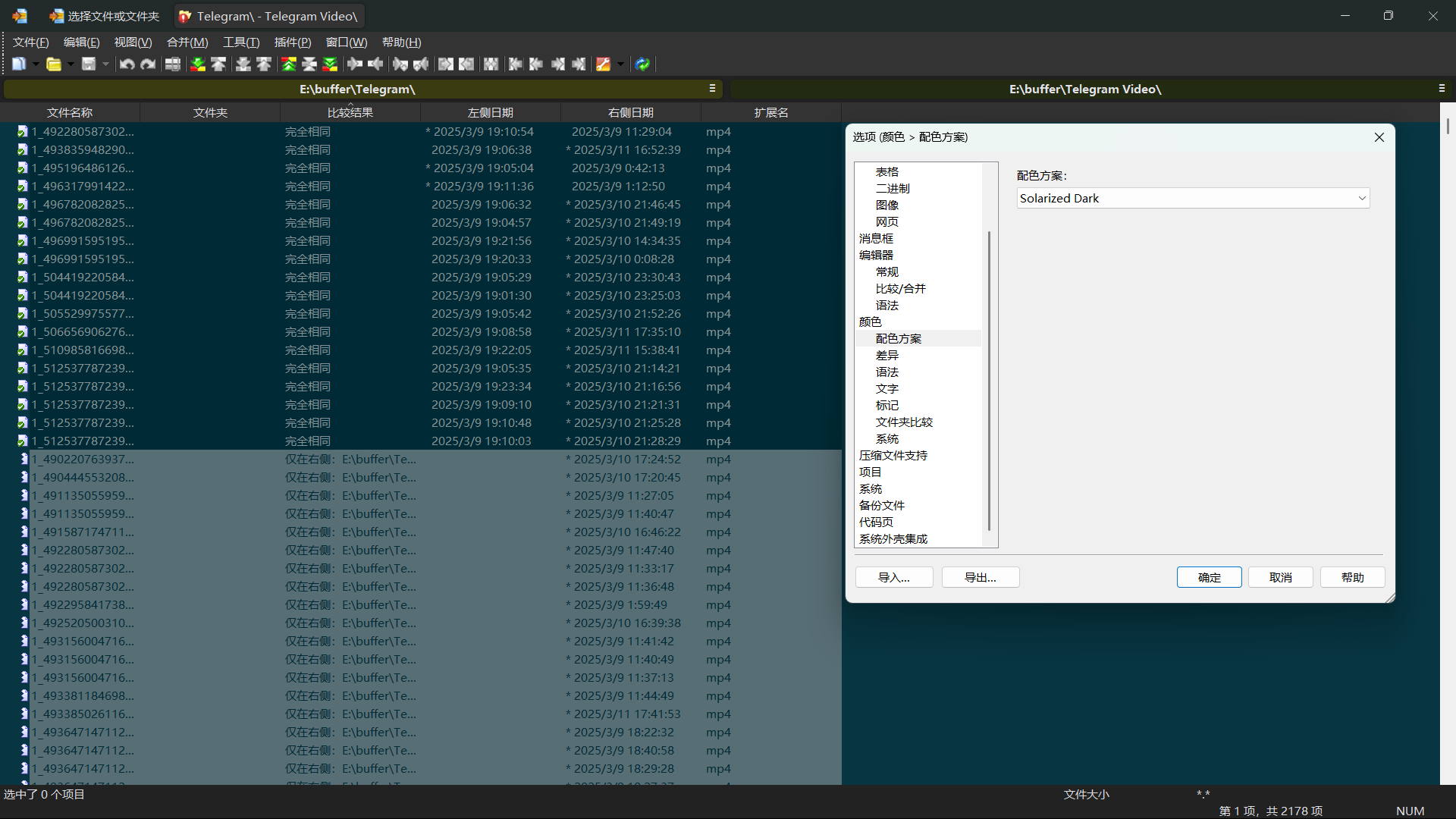
Task: Open options via the wrench toolbar icon
Action: 603,64
